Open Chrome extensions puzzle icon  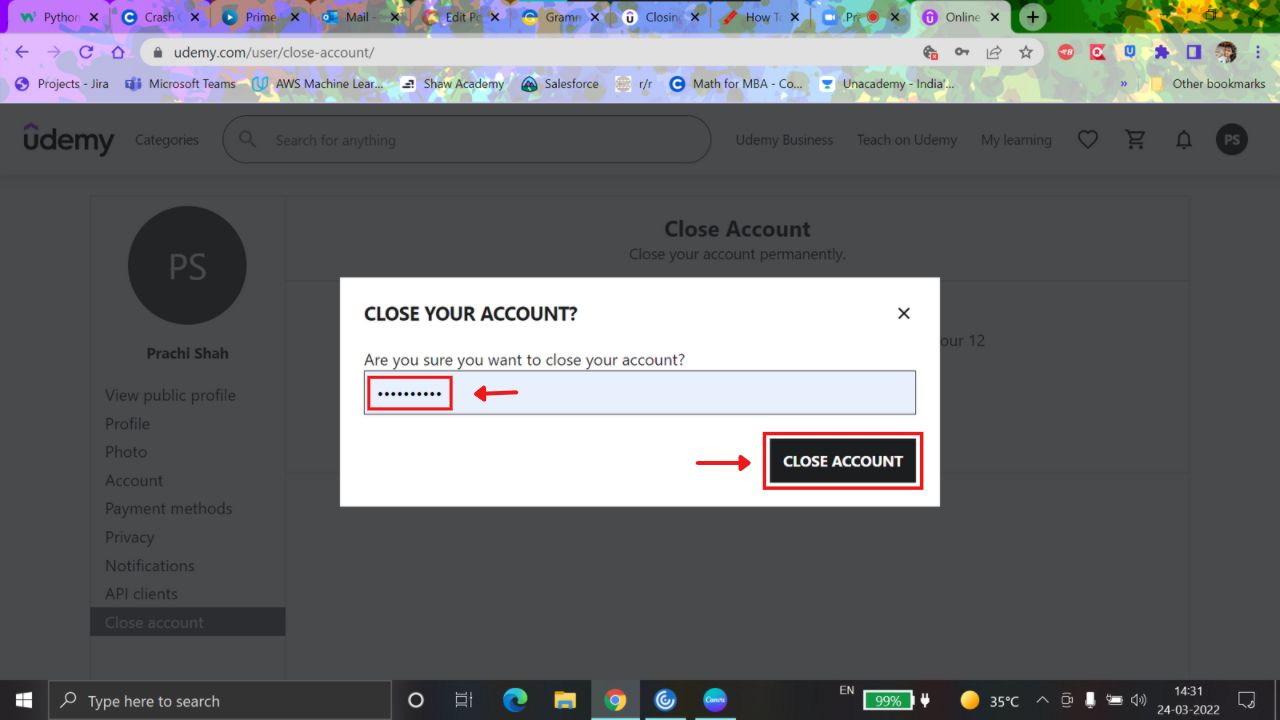click(1161, 52)
